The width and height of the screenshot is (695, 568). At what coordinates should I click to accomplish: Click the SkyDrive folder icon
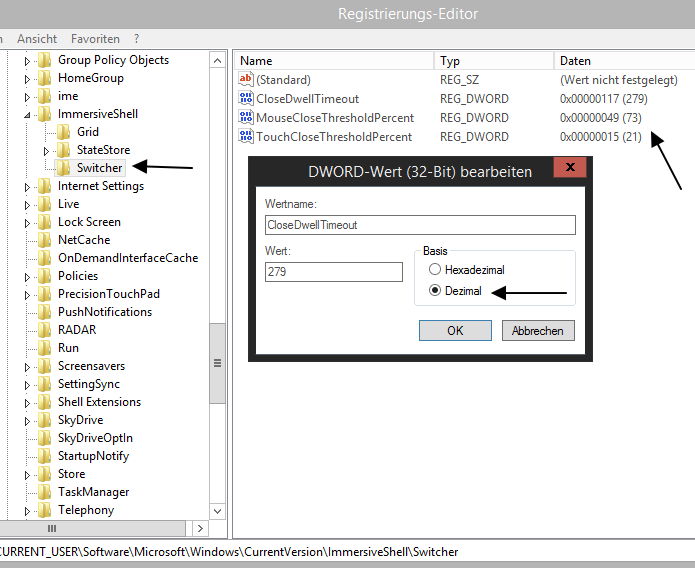click(45, 420)
